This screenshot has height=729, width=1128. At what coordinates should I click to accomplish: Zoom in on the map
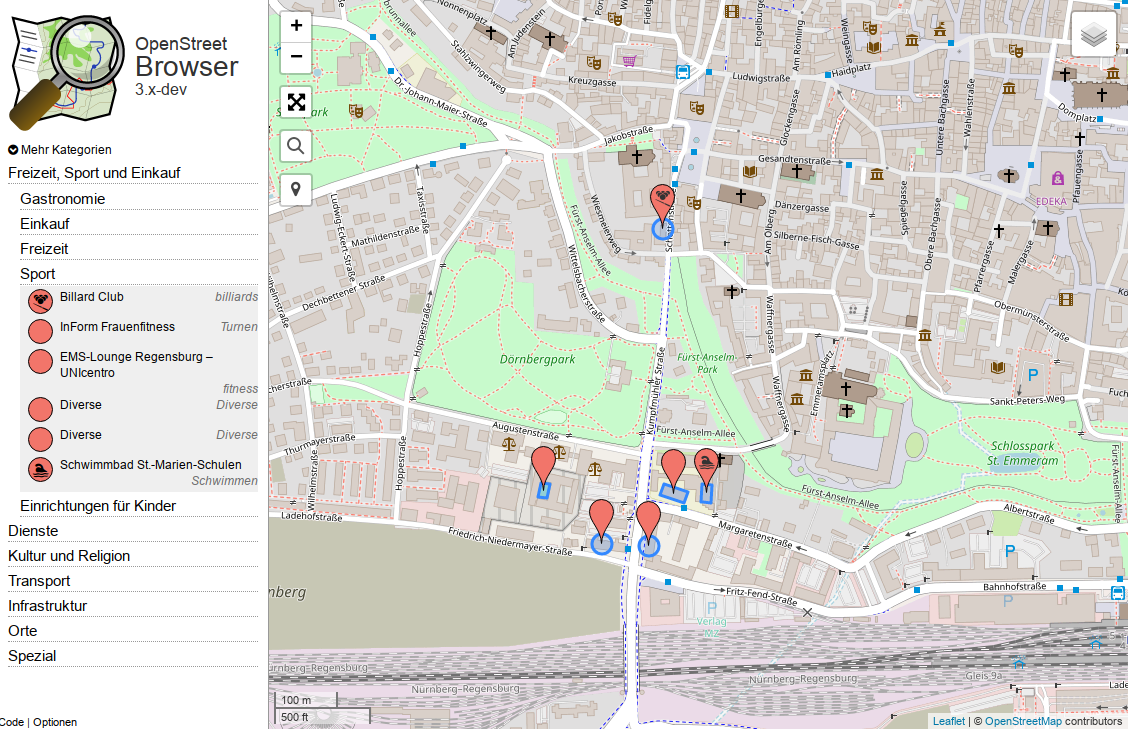coord(296,25)
